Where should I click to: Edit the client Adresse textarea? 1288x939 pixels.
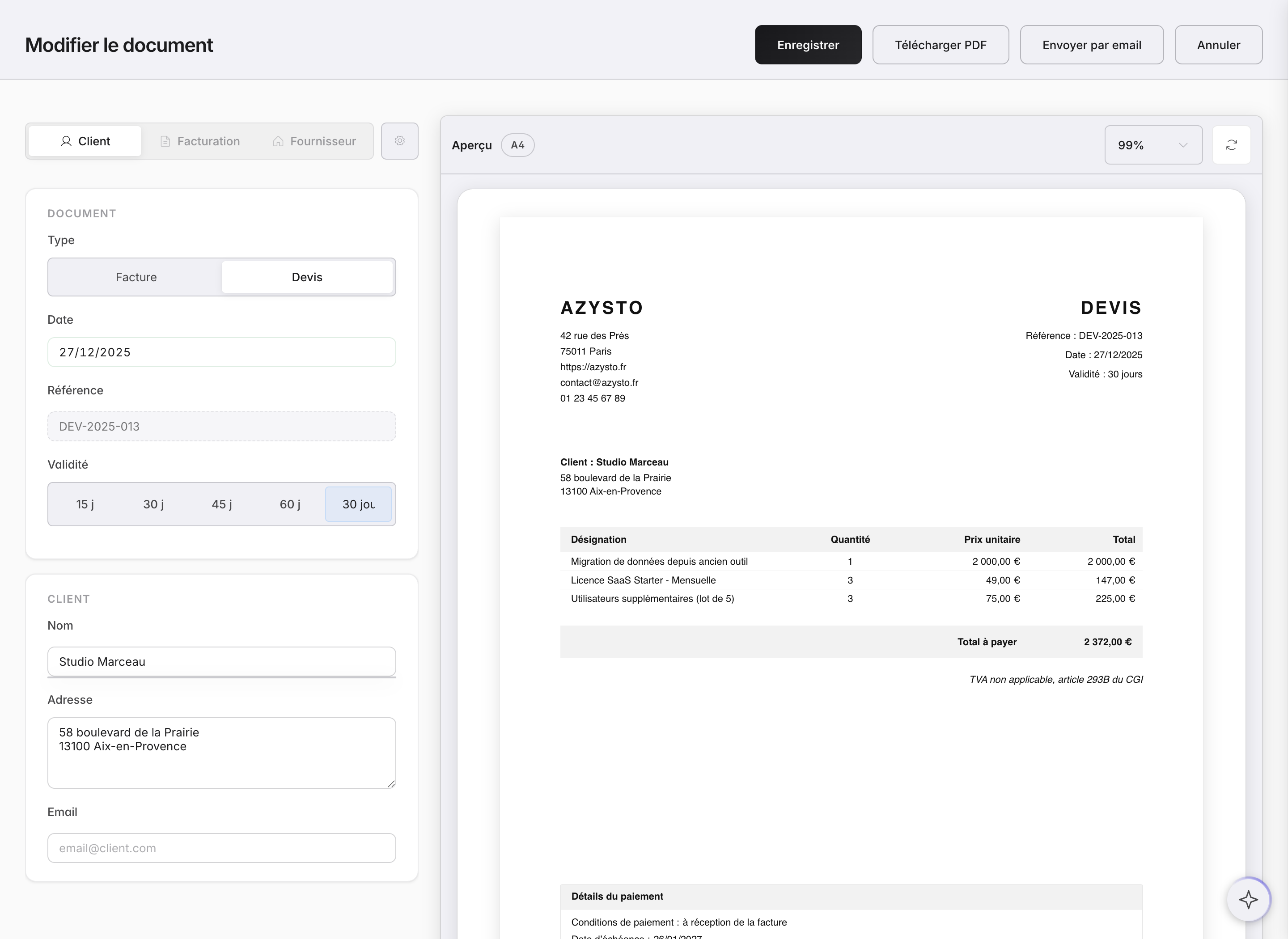[x=222, y=753]
